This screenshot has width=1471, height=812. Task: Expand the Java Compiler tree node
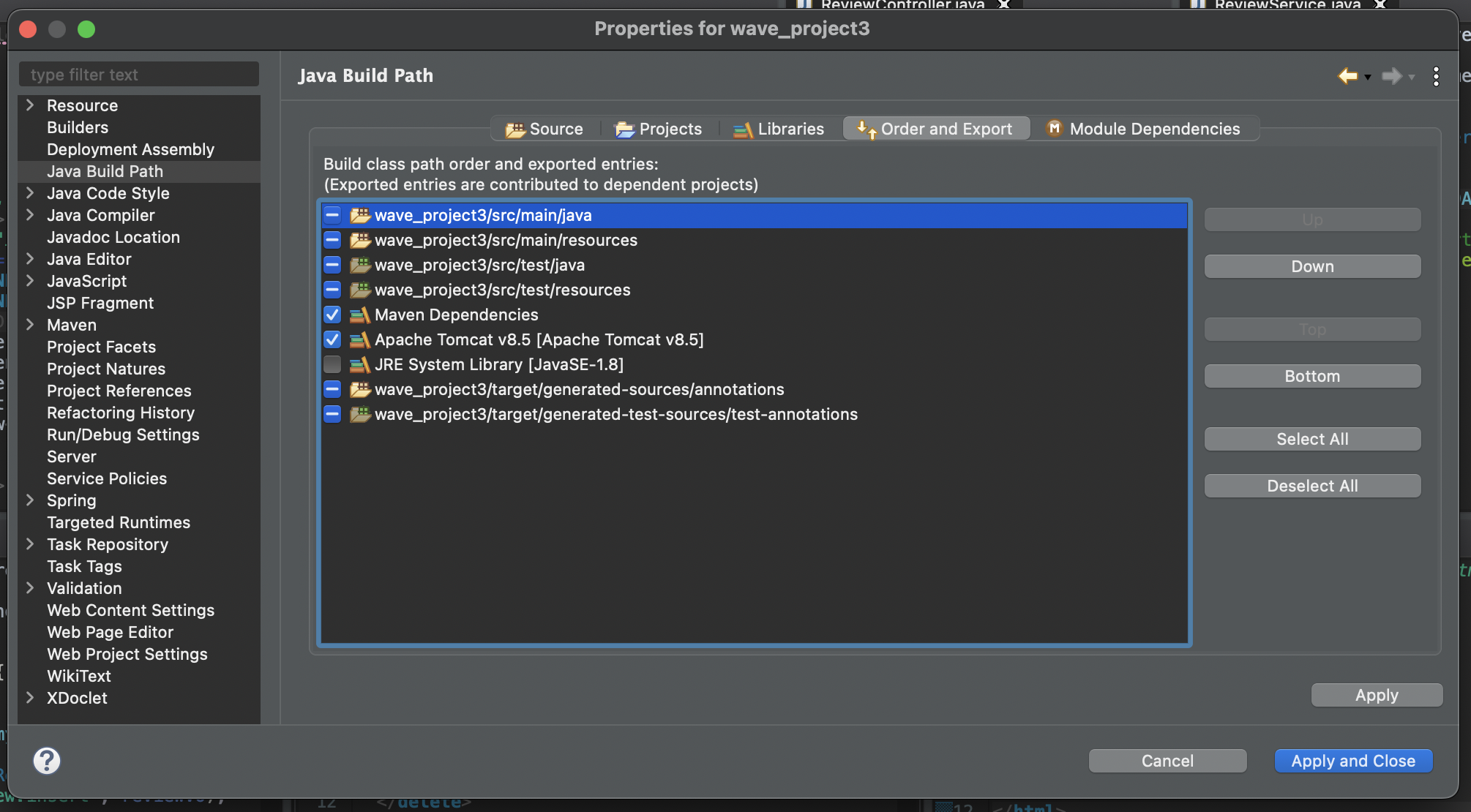30,215
